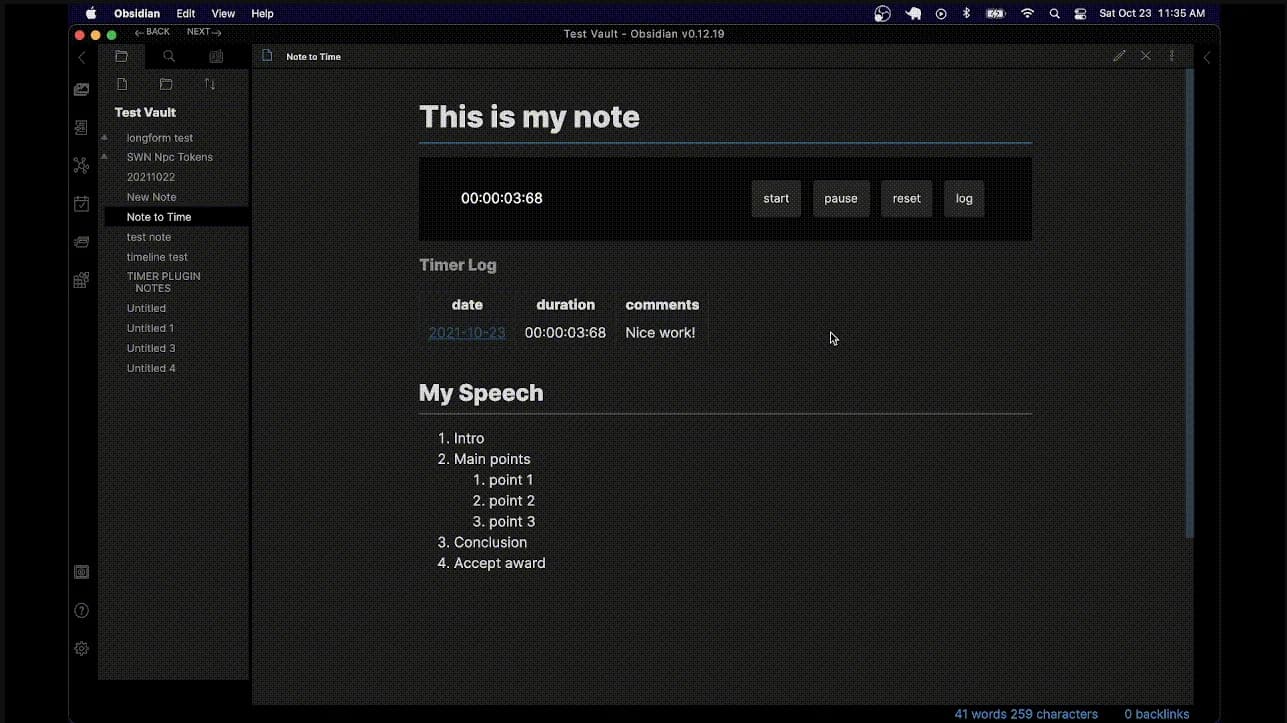Open the help question mark icon
1287x723 pixels.
point(82,611)
